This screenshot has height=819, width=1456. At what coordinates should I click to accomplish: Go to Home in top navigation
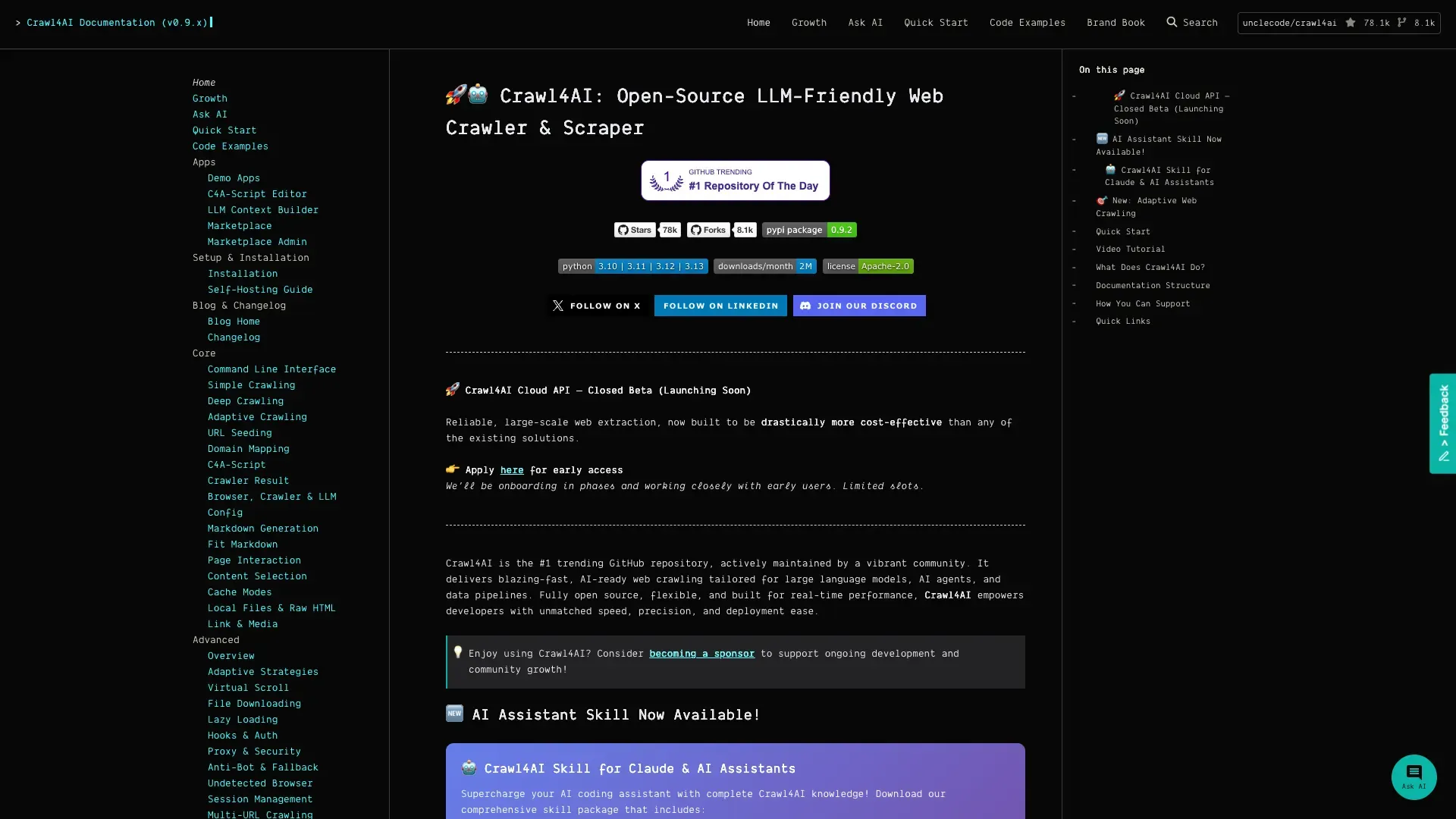click(x=758, y=23)
